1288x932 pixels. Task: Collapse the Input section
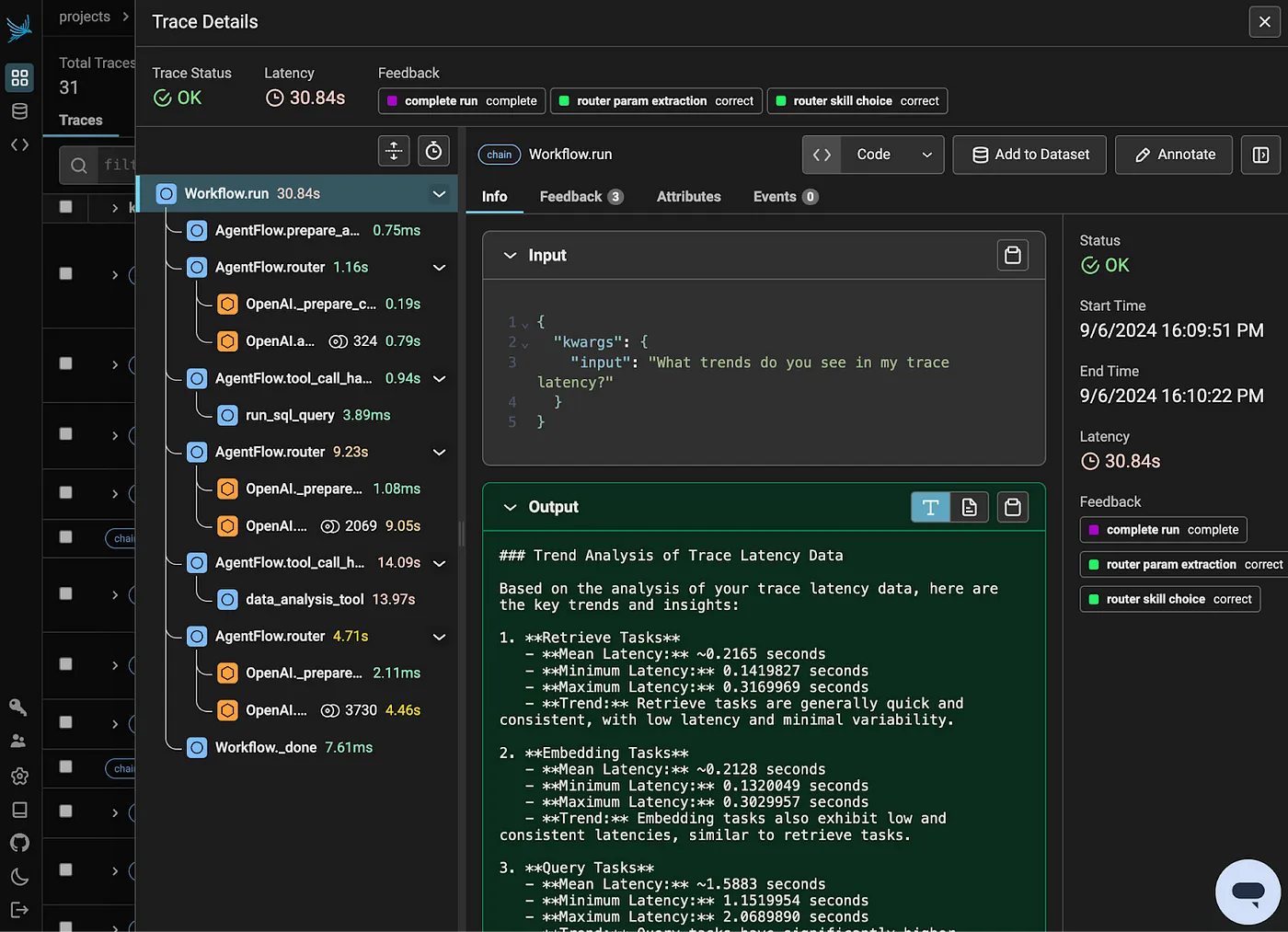tap(510, 255)
